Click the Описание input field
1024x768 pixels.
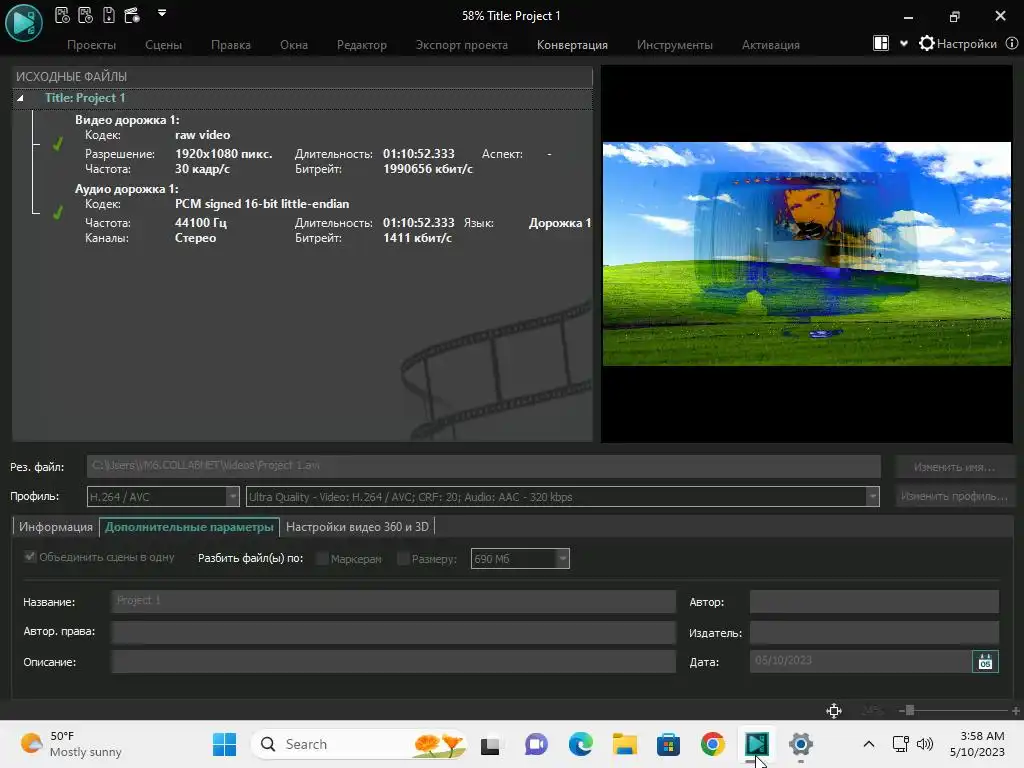393,662
